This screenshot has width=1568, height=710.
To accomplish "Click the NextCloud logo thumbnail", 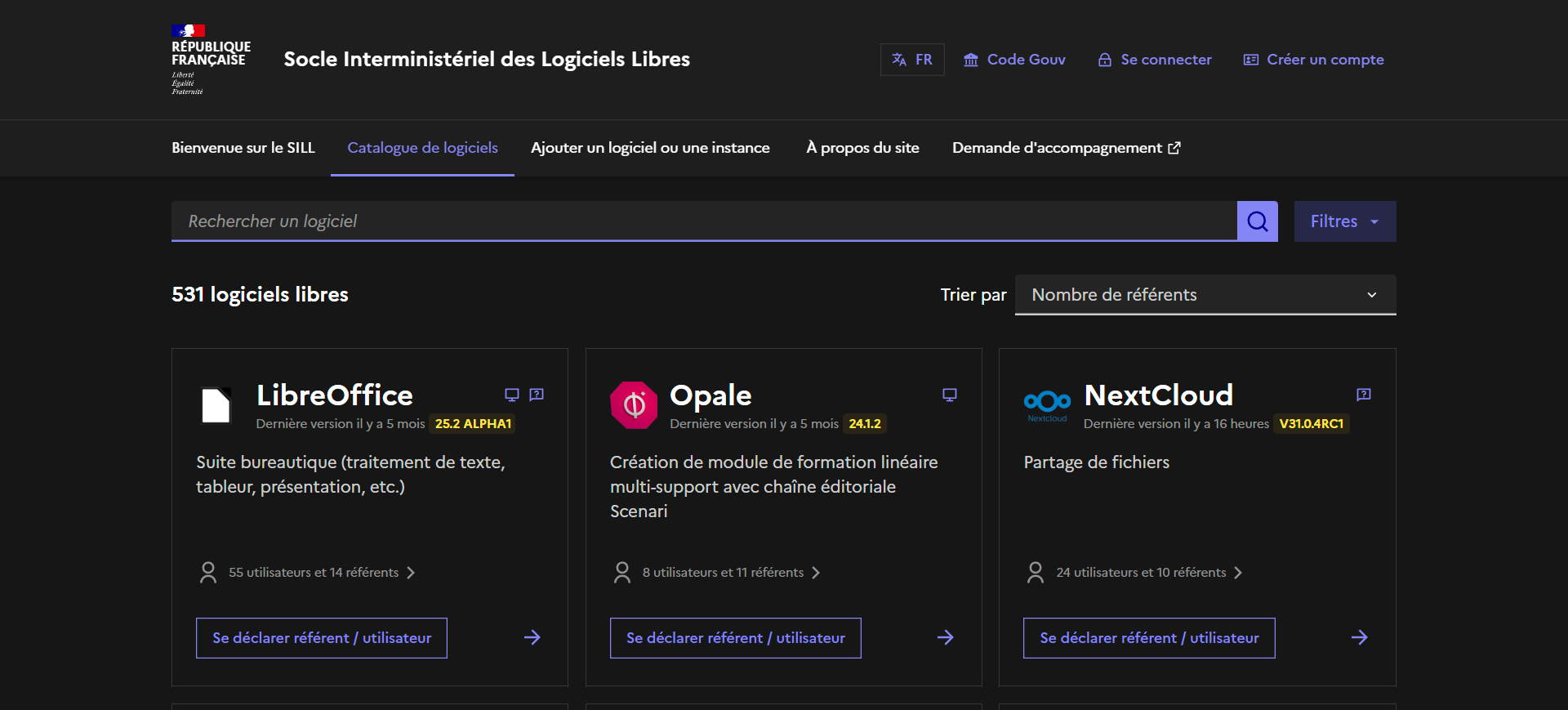I will tap(1047, 405).
